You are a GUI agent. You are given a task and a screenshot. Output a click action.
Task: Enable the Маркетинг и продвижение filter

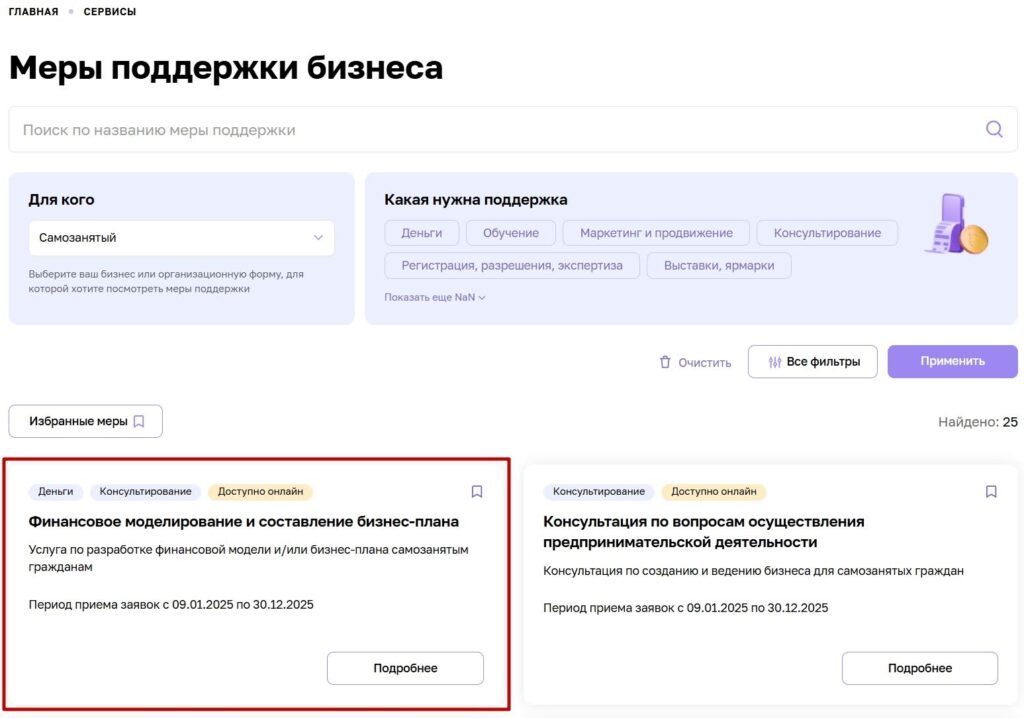tap(656, 233)
